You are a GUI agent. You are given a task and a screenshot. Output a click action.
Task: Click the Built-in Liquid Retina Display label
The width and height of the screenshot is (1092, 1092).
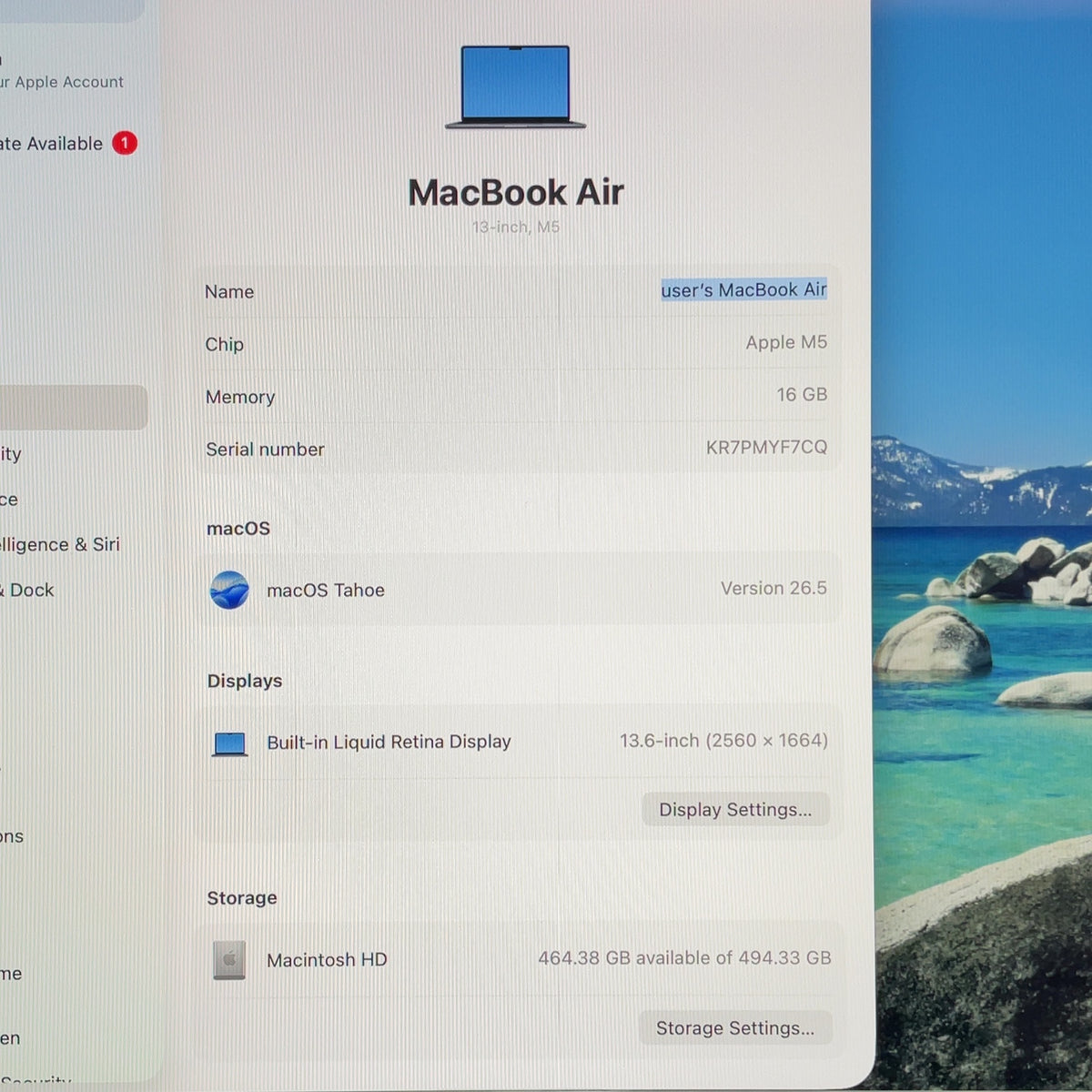pos(389,742)
